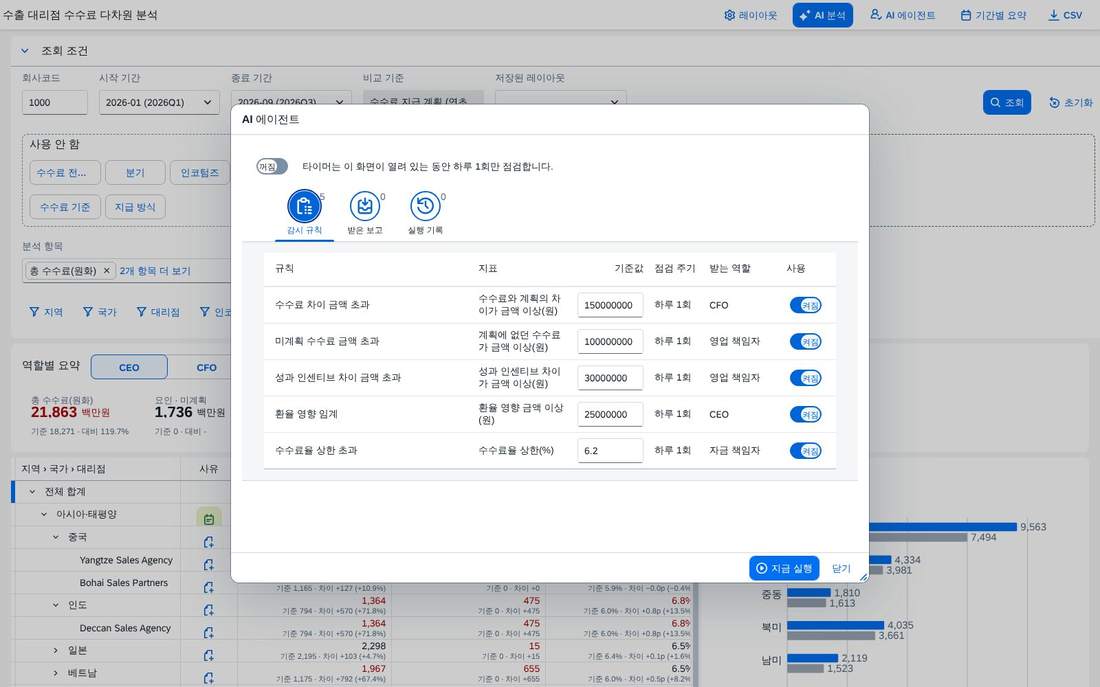Collapse the 전체 합계 tree row
Screen dimensions: 1100x687
(32, 491)
